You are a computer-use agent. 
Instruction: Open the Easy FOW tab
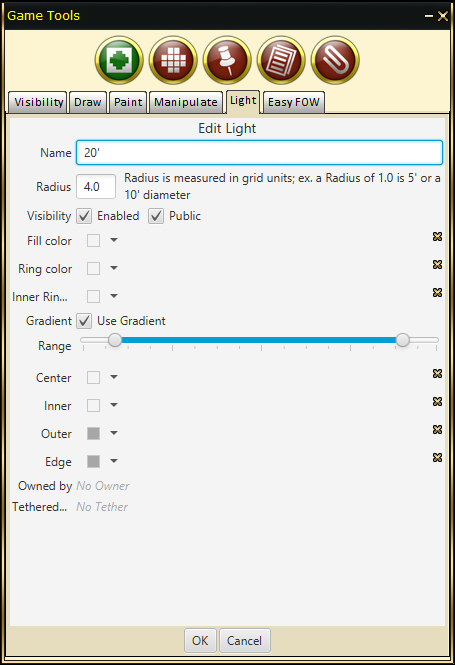[x=293, y=102]
